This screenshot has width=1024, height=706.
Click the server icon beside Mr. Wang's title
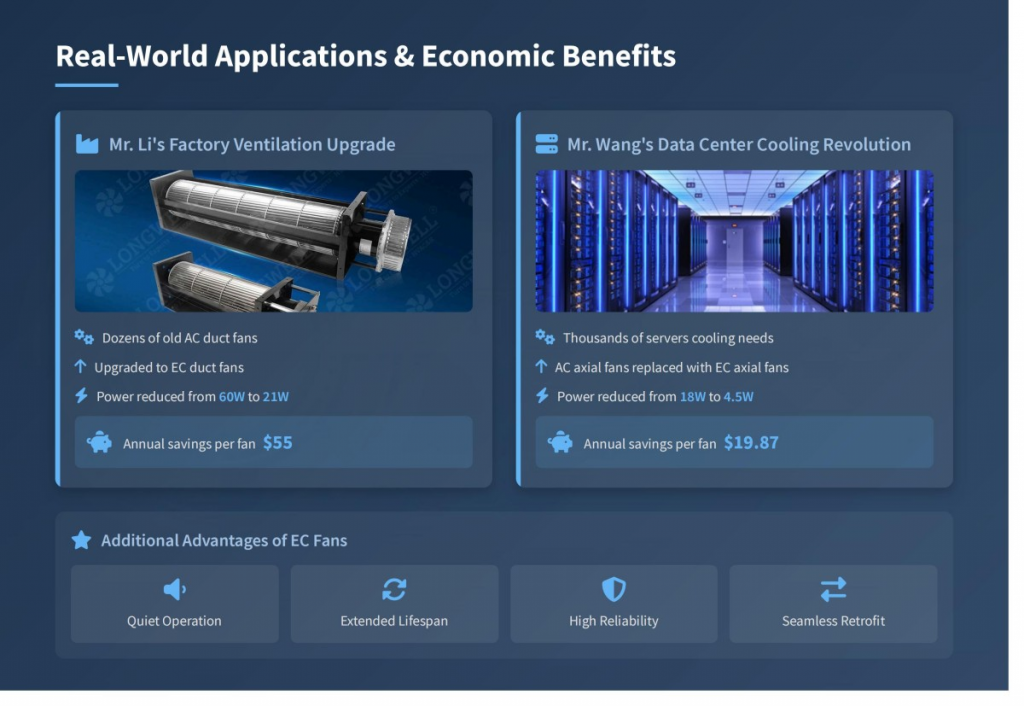click(x=546, y=144)
